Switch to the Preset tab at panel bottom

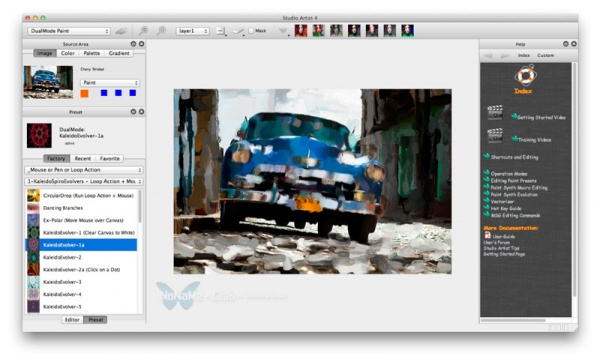[96, 320]
